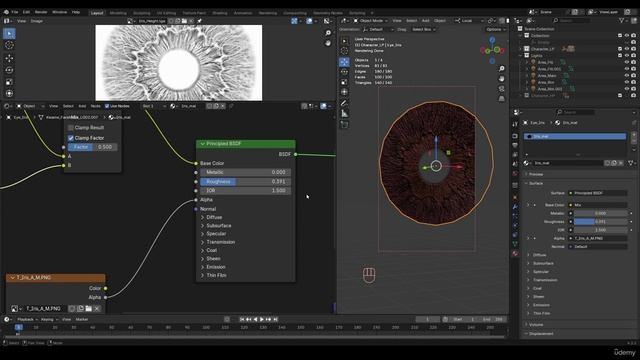Click the pin icon next to Iris_Height image name
Image resolution: width=640 pixels, height=360 pixels.
pyautogui.click(x=200, y=21)
